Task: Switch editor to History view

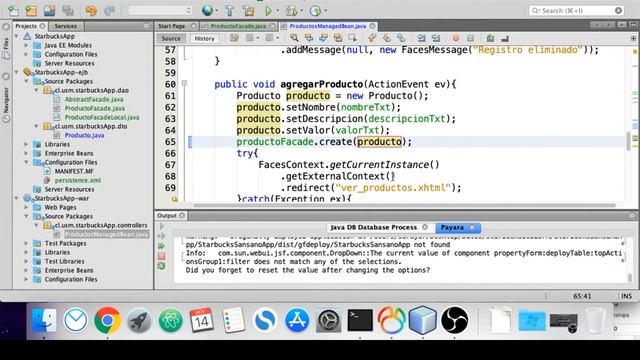Action: click(x=204, y=38)
